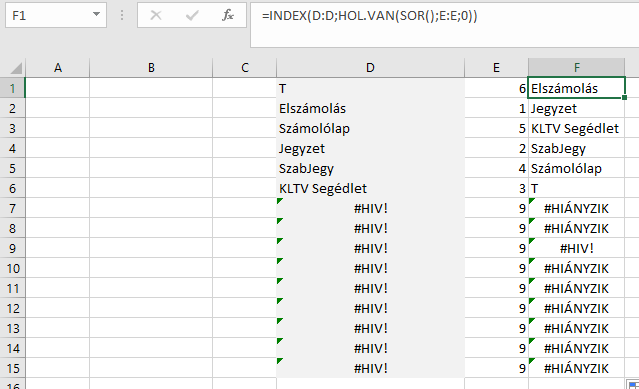The height and width of the screenshot is (389, 639).
Task: Cancel the formula entry with the X icon
Action: point(156,15)
